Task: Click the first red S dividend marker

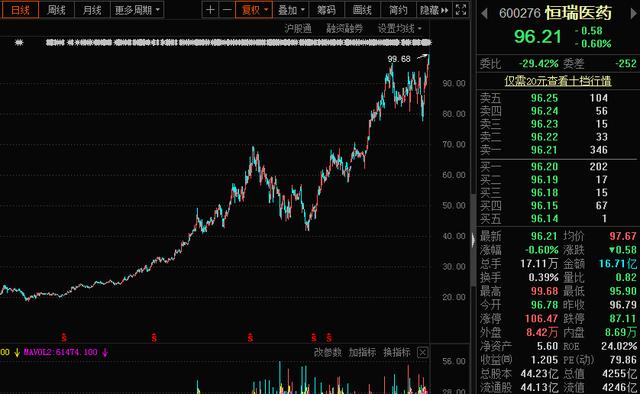Action: [64, 337]
